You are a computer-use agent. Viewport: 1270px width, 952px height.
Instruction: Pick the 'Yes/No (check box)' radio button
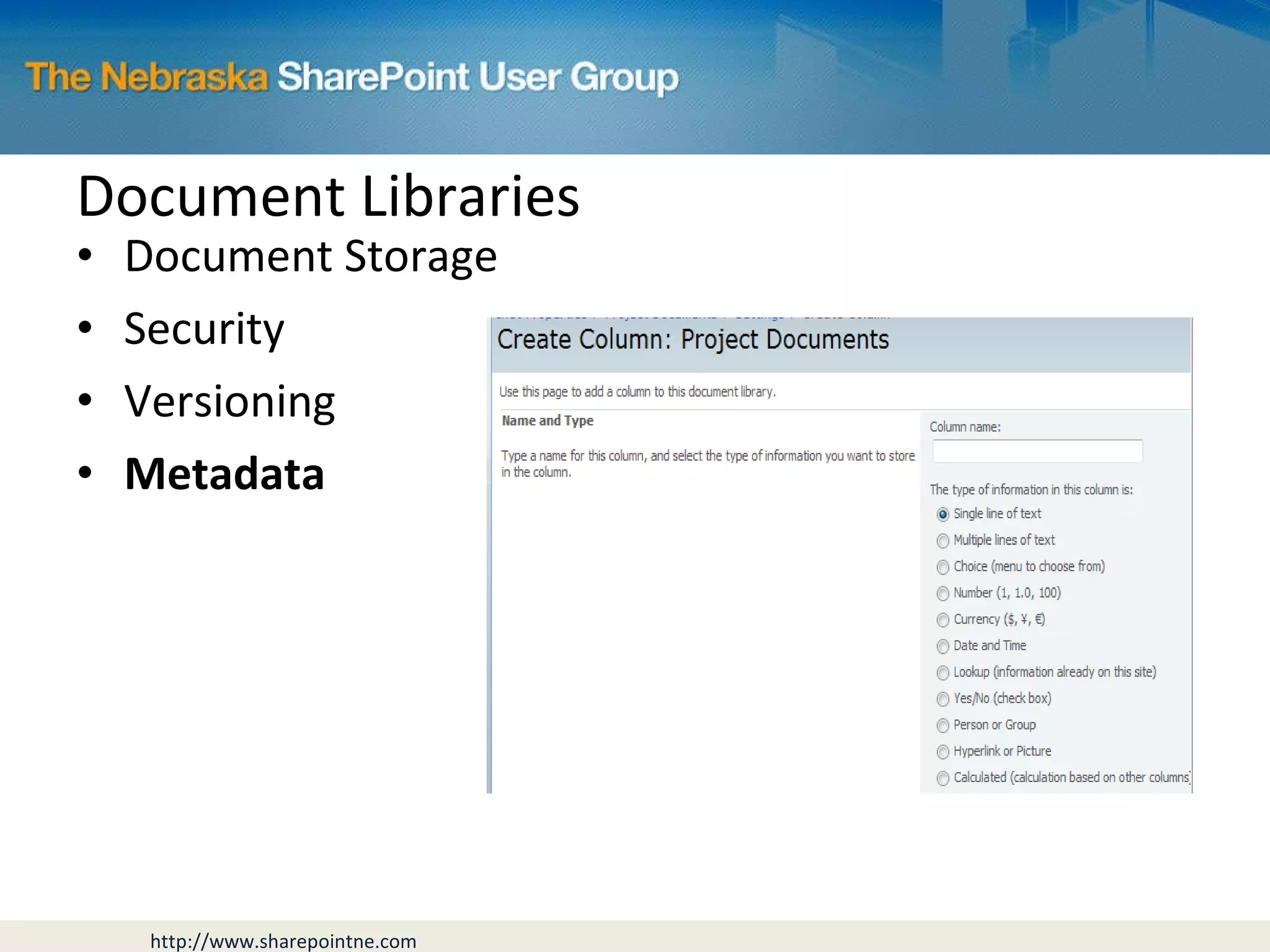pos(943,699)
